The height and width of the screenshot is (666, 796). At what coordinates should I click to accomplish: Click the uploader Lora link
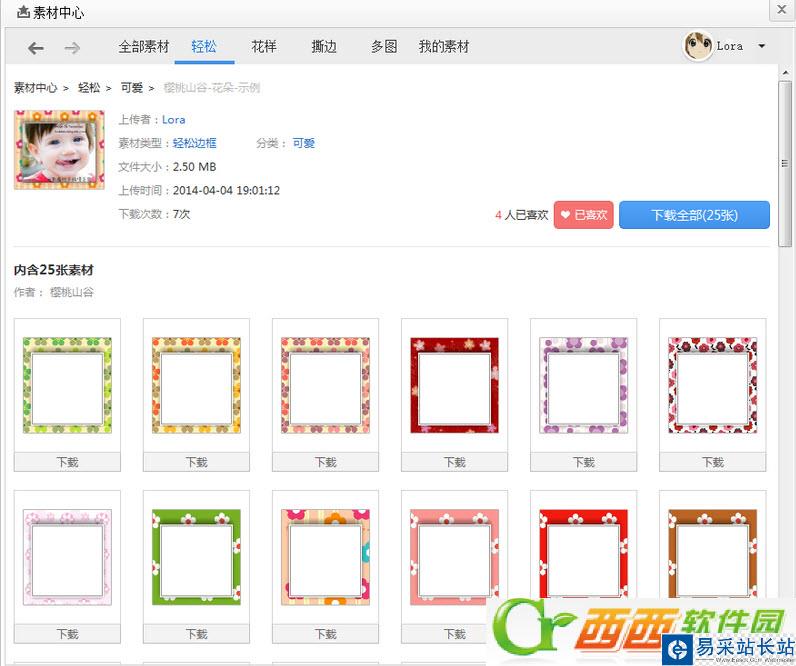174,120
